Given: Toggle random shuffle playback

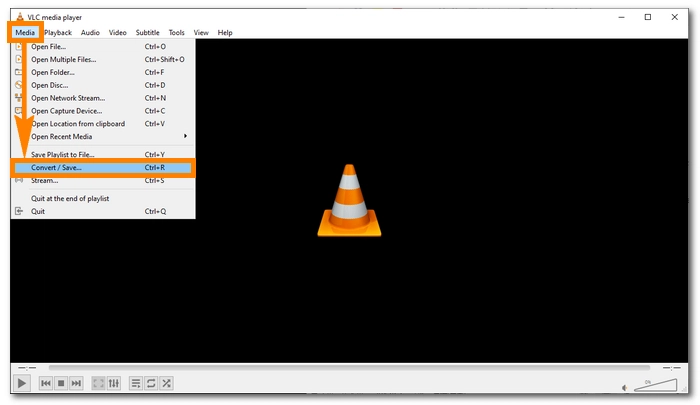Looking at the screenshot, I should click(x=167, y=383).
